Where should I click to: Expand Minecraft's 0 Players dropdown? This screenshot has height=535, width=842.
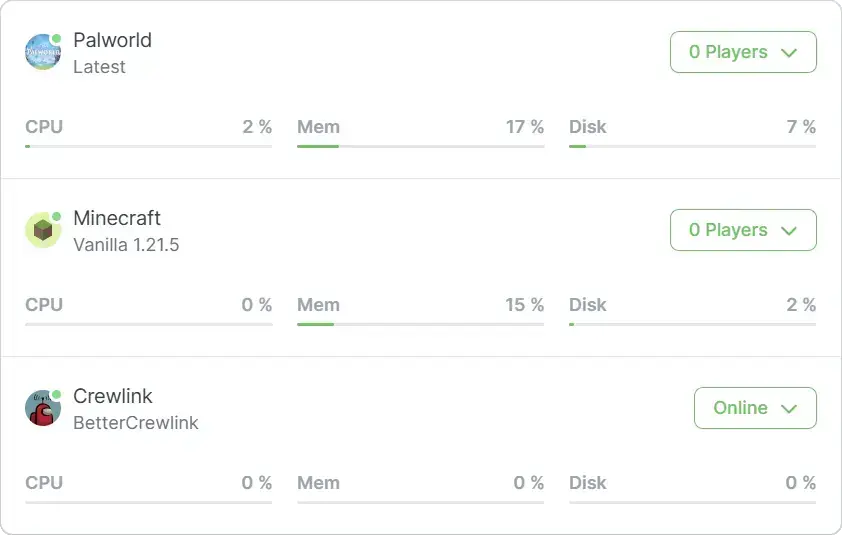743,230
